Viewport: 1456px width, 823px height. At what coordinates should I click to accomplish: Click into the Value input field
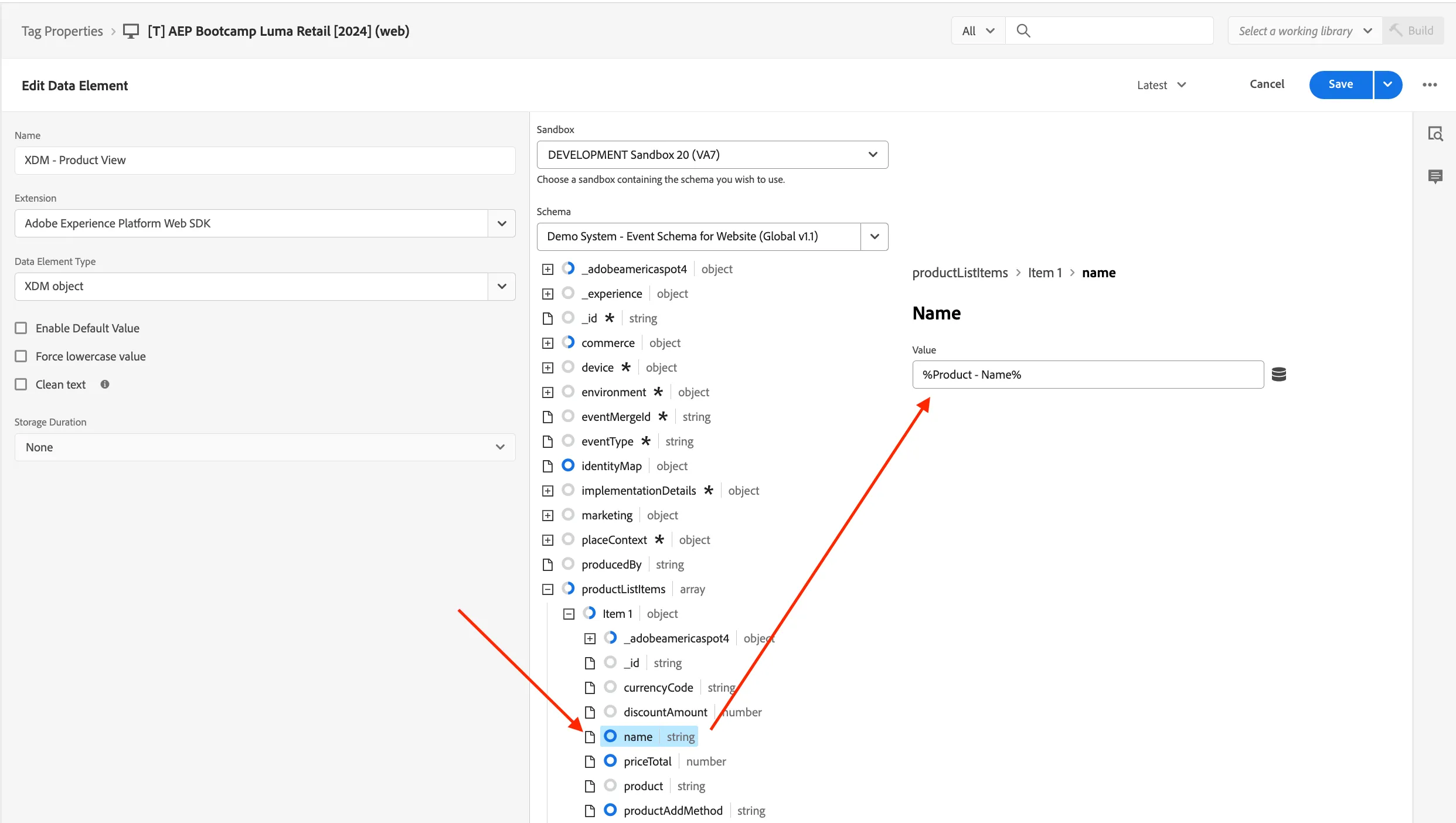coord(1087,375)
